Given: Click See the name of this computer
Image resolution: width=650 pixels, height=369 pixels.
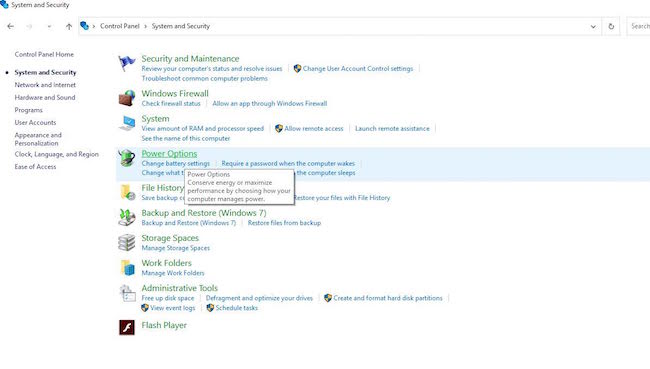Looking at the screenshot, I should coord(186,138).
